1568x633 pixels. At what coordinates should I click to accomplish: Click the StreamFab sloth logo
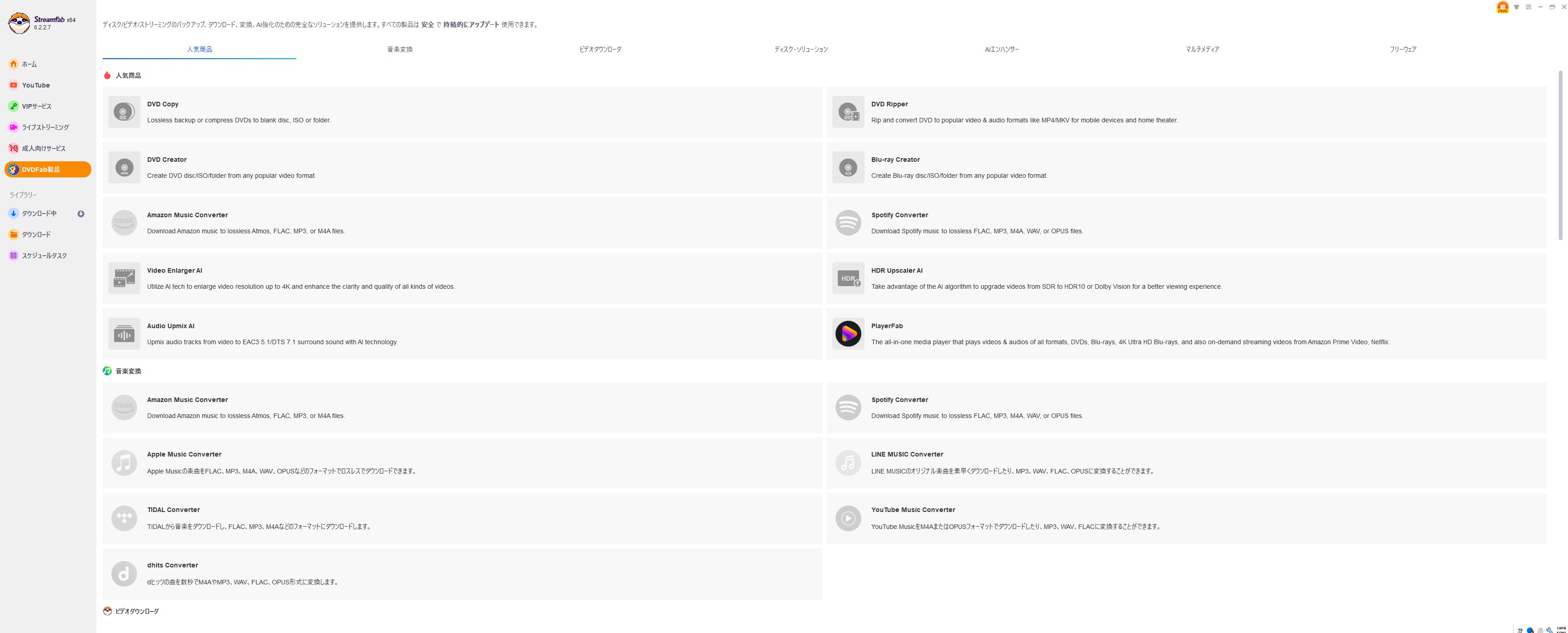click(19, 23)
